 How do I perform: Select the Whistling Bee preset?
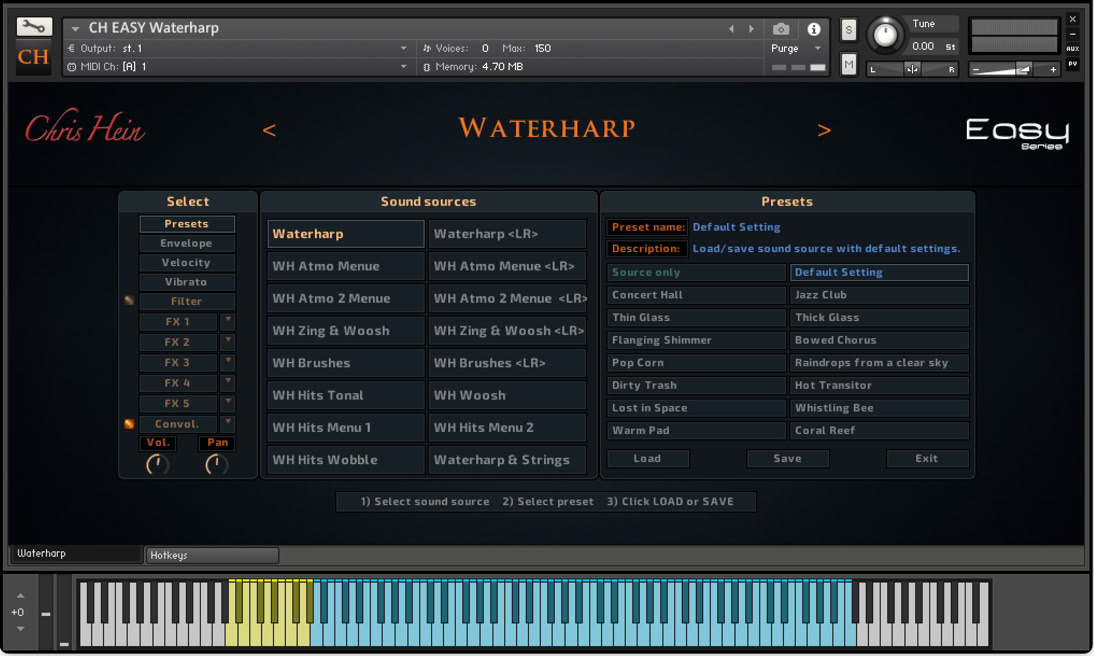pyautogui.click(x=879, y=408)
